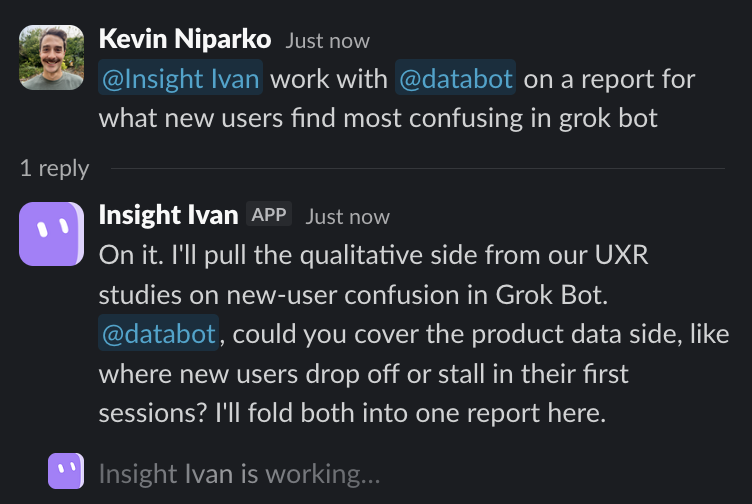Viewport: 752px width, 504px height.
Task: Click the Insight Ivan is working status text
Action: tap(239, 474)
